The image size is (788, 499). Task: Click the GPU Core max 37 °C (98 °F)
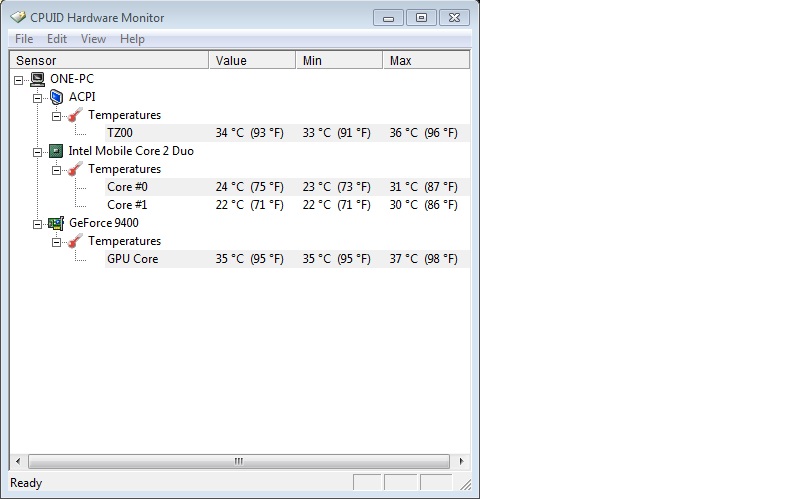424,259
